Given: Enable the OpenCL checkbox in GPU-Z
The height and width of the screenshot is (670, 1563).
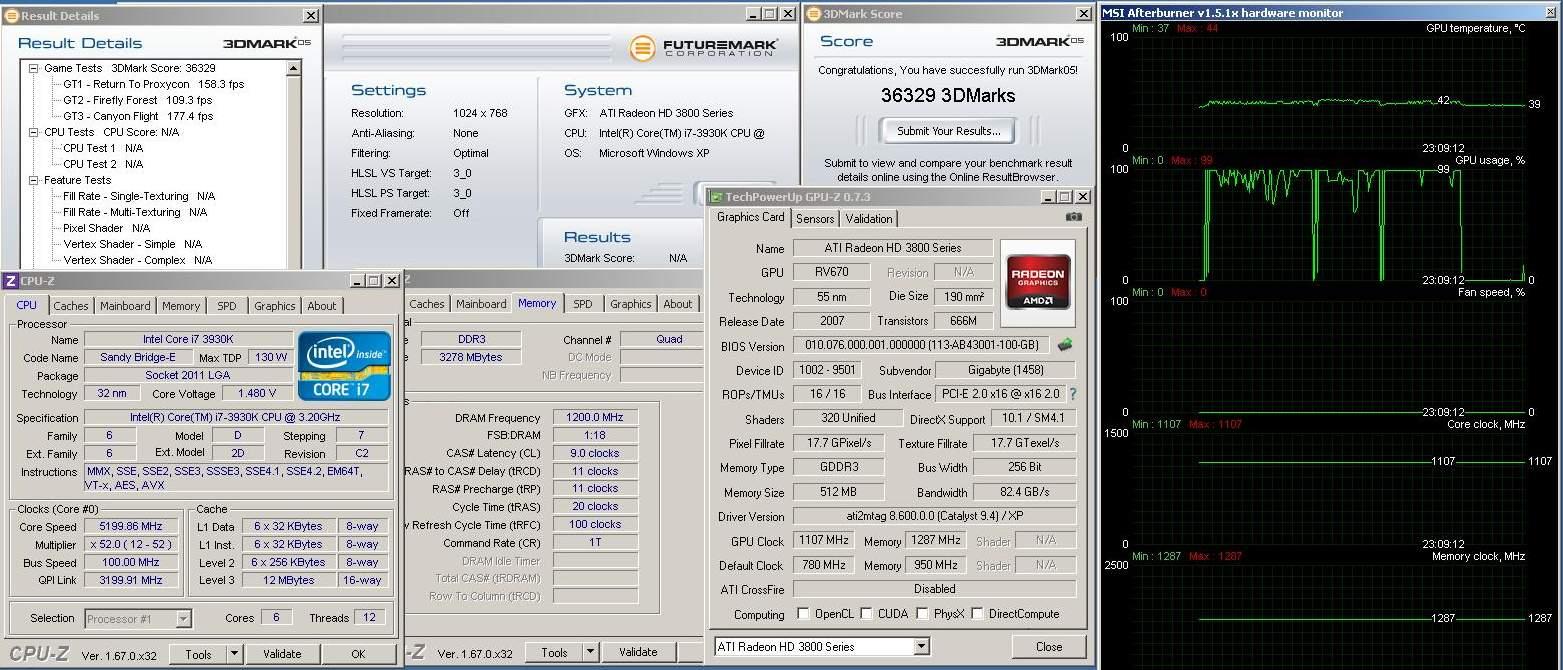Looking at the screenshot, I should [803, 614].
